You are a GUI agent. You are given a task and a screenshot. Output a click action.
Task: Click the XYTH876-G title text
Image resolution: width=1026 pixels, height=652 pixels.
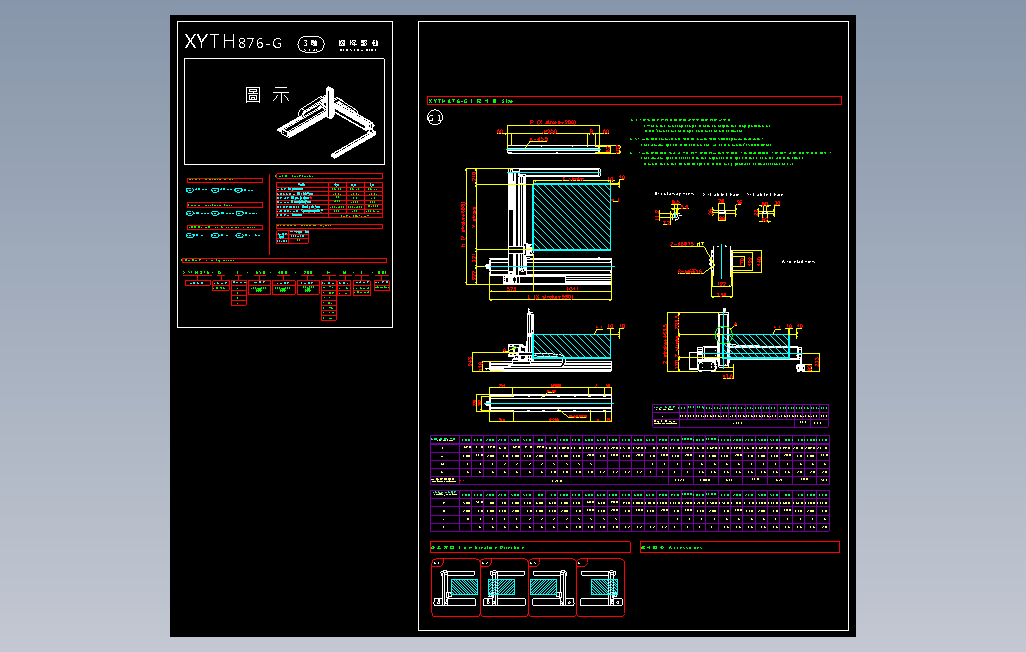[233, 42]
